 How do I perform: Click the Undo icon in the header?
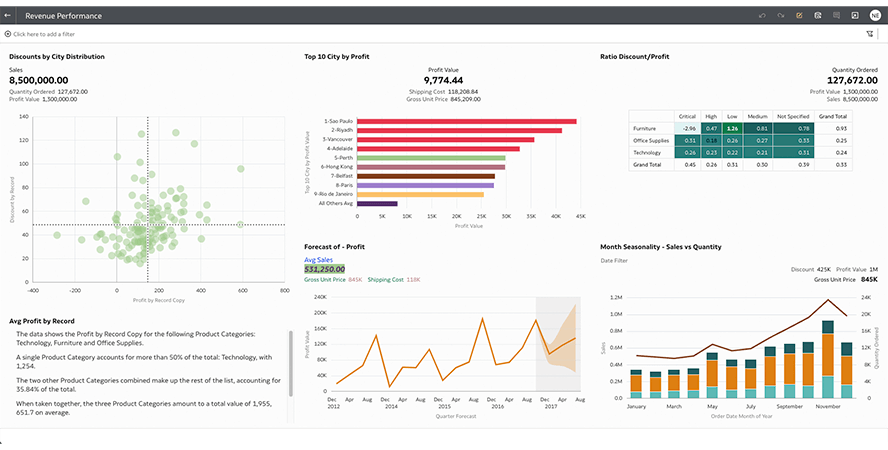tap(762, 15)
